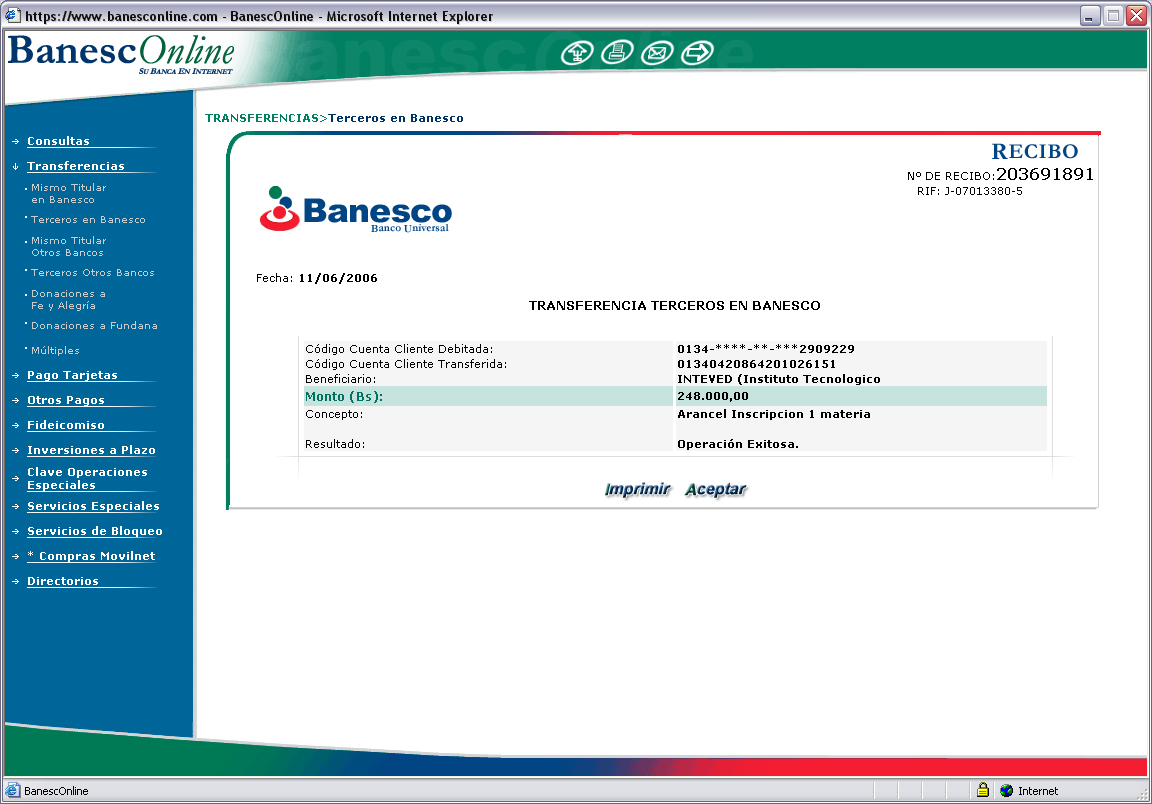Minimize the Internet Explorer window
Image resolution: width=1152 pixels, height=804 pixels.
point(1090,15)
